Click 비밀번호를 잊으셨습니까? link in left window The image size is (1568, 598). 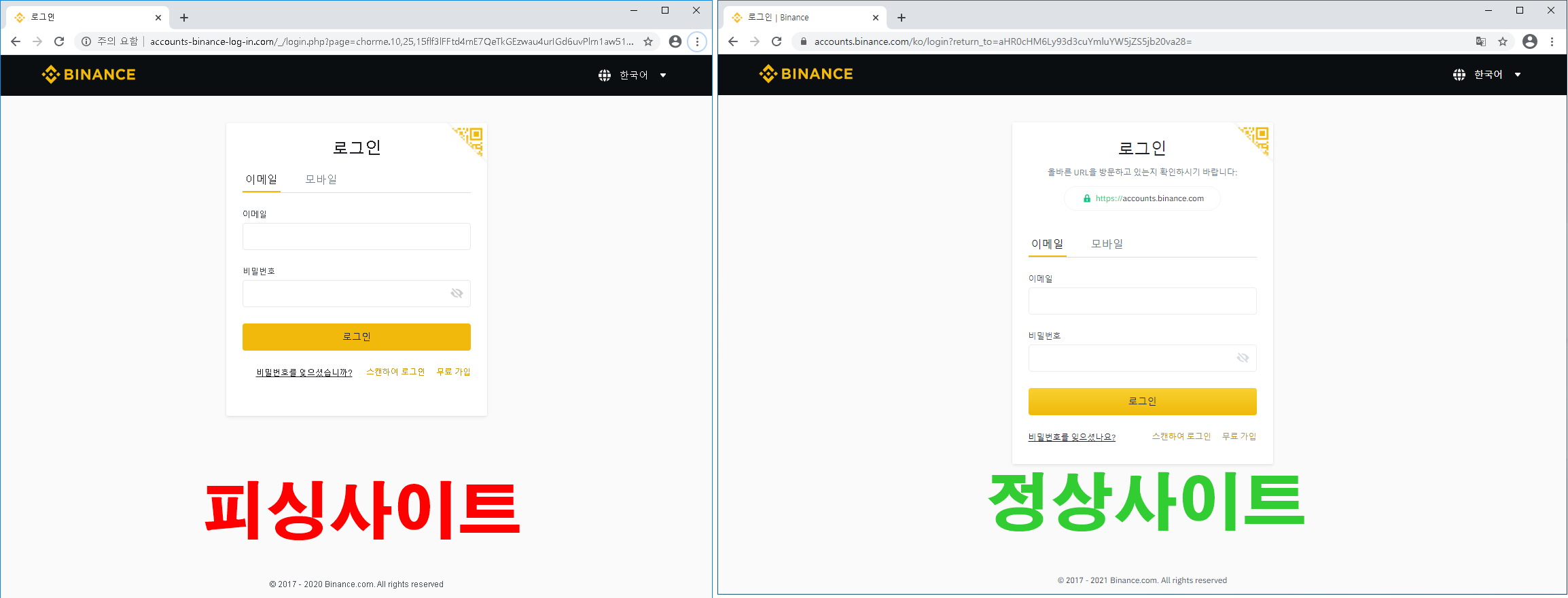[x=304, y=372]
